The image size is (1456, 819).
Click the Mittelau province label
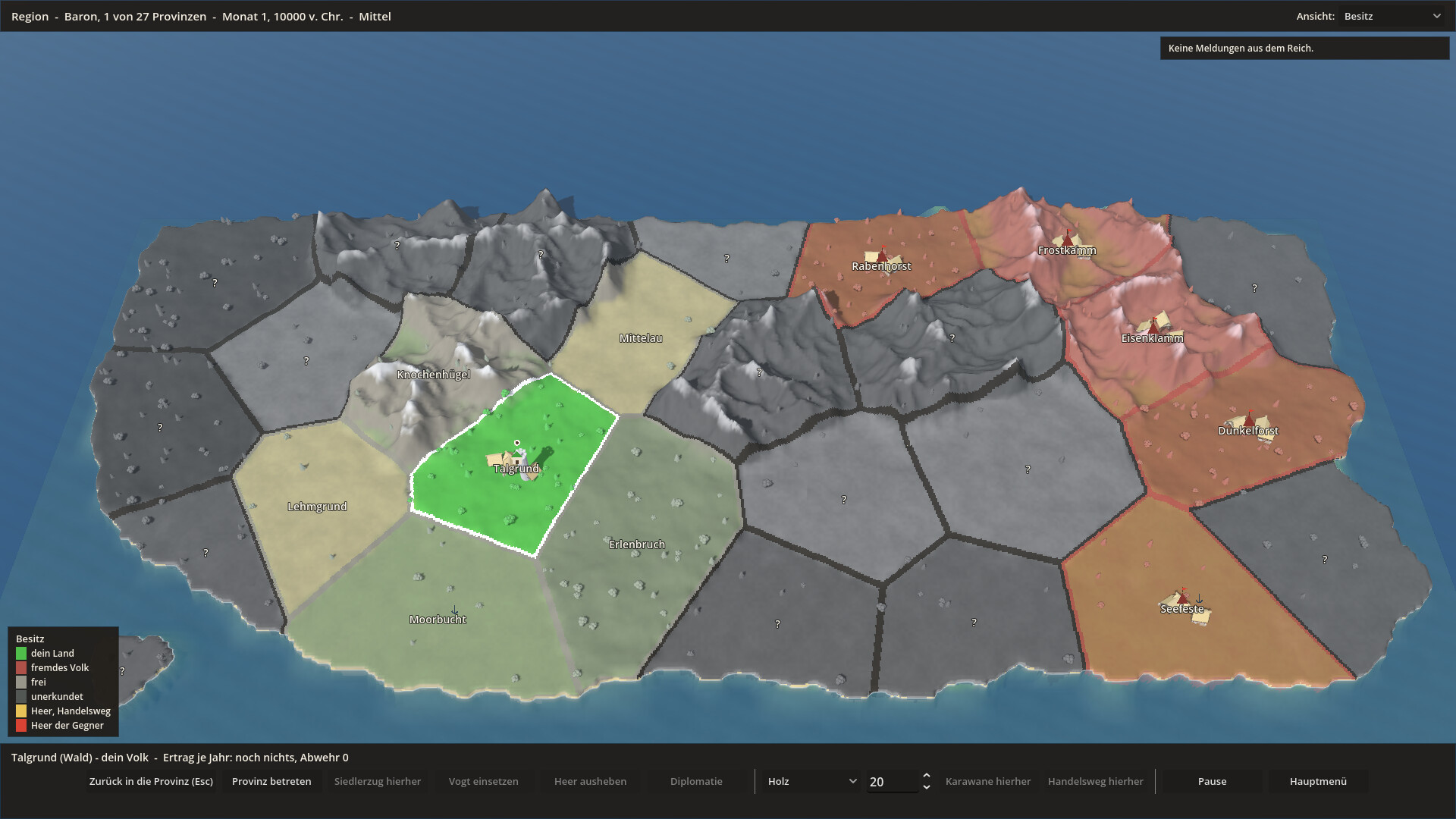(x=641, y=338)
